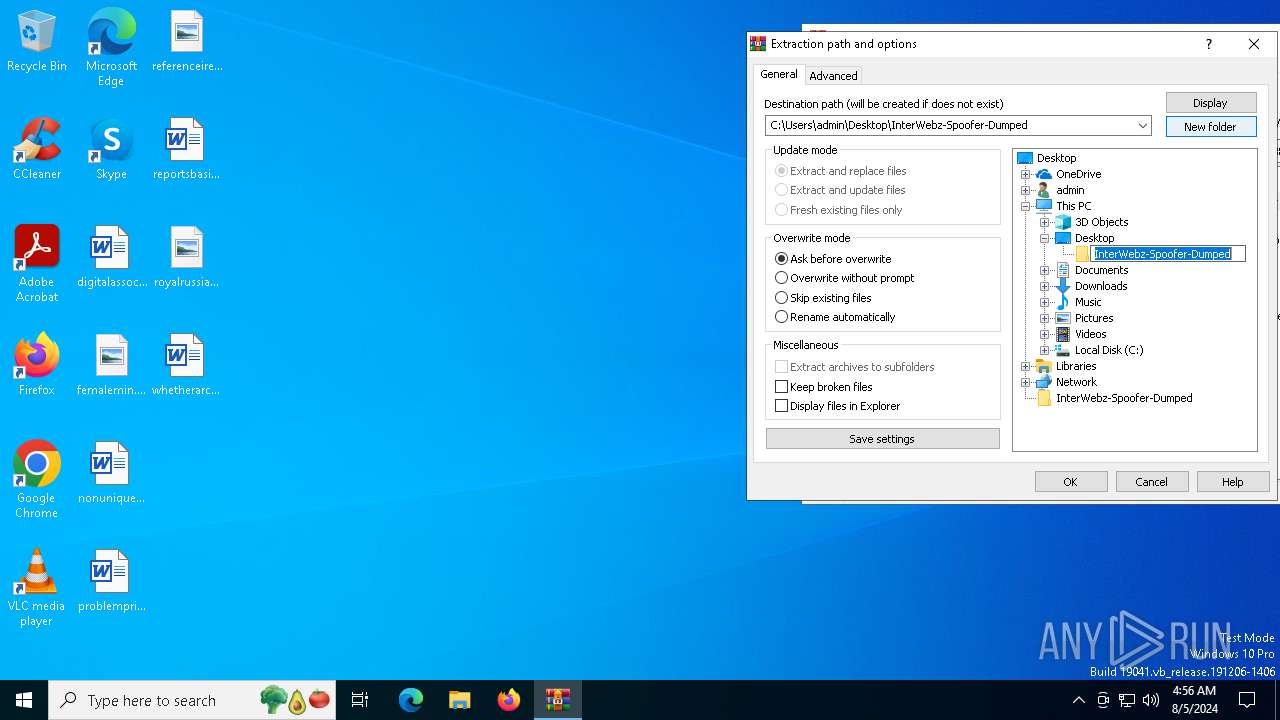Expand OneDrive node in folder tree
Screen dimensions: 1280x720
(x=1025, y=174)
